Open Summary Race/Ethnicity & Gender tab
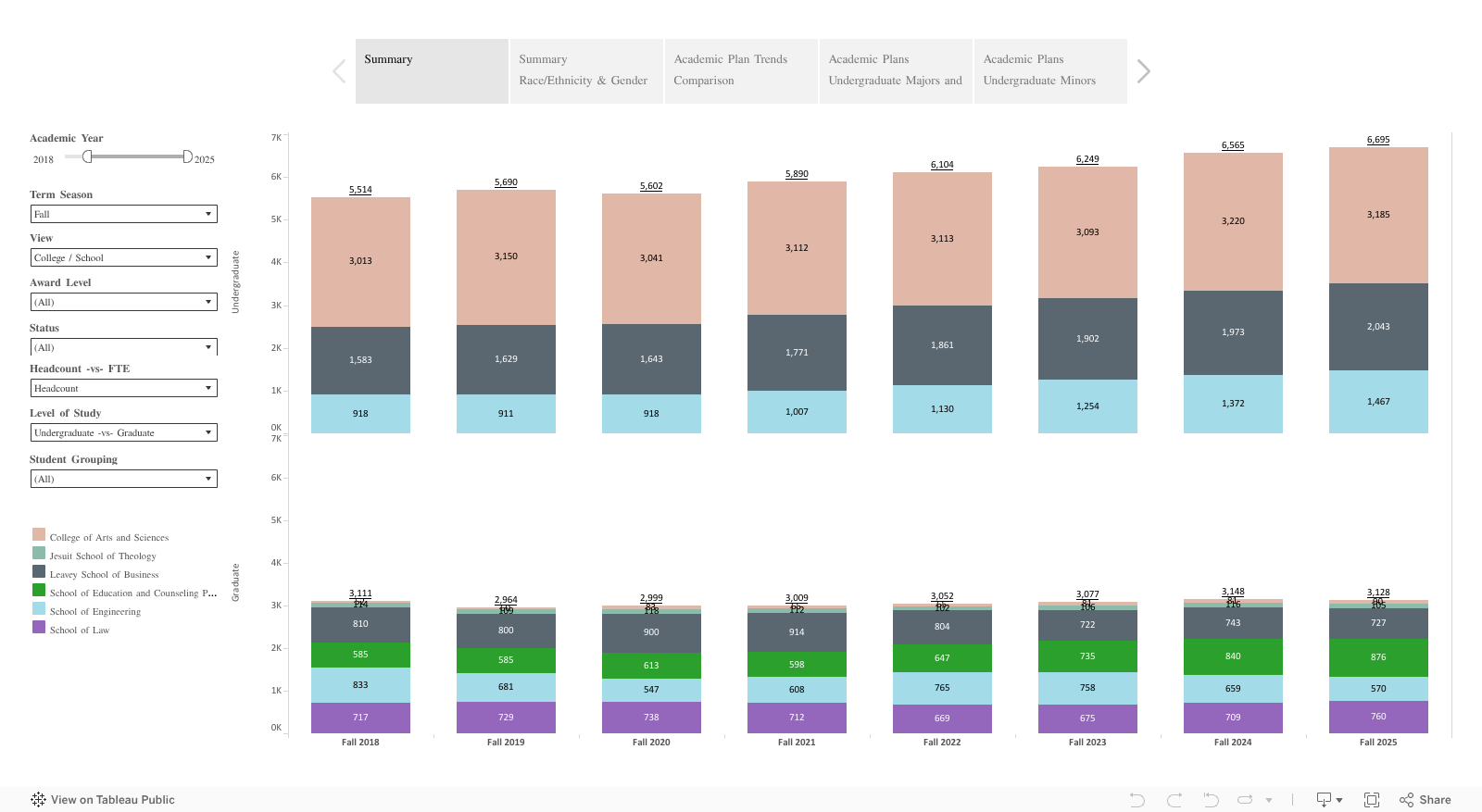The height and width of the screenshot is (812, 1482). (585, 70)
